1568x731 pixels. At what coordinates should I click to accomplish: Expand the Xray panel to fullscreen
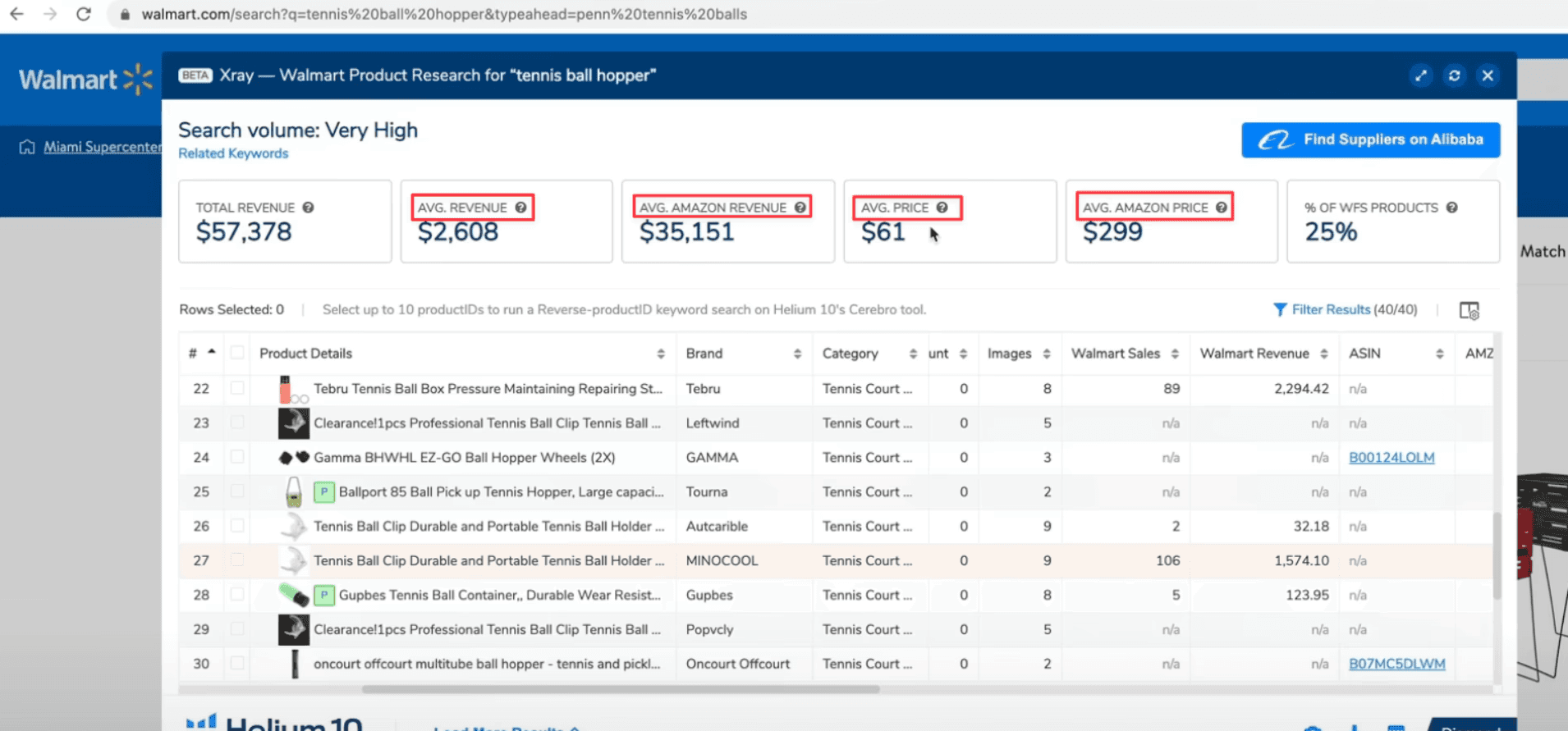tap(1421, 75)
